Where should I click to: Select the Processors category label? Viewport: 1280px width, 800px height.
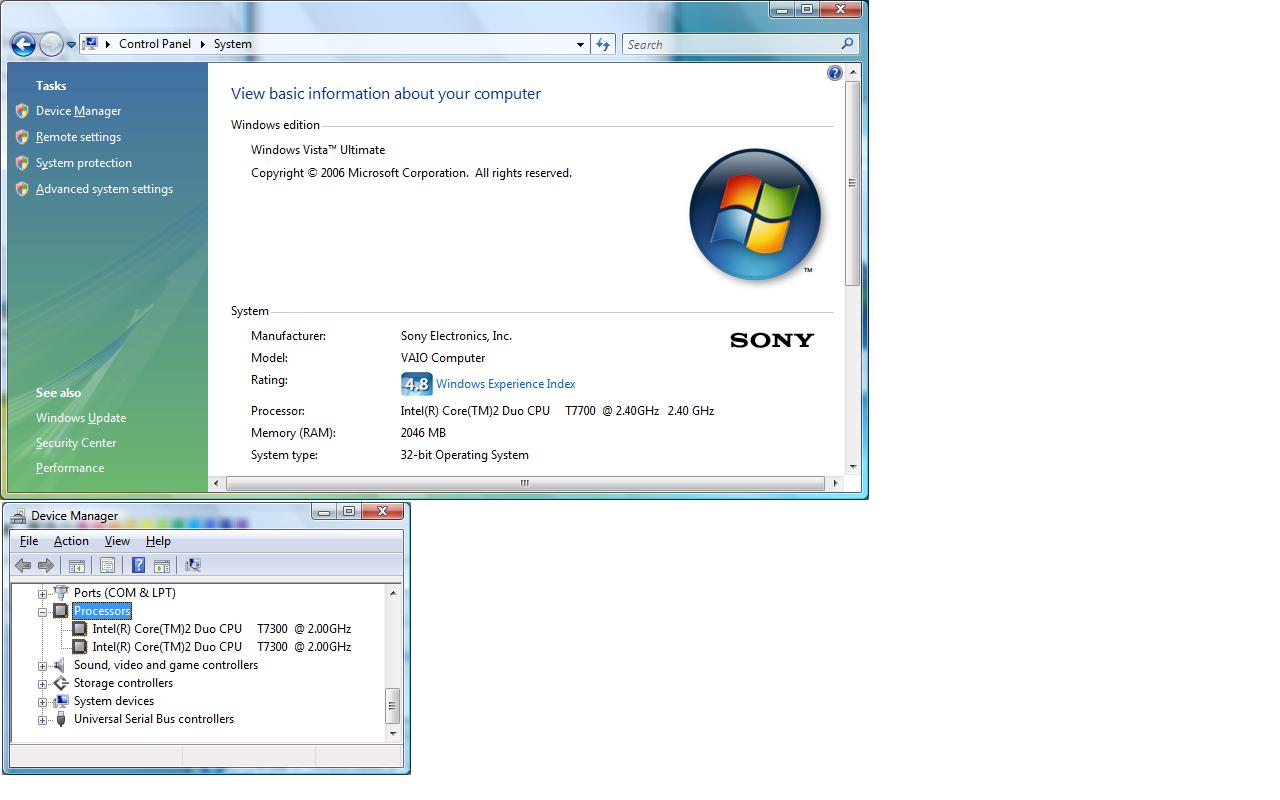[102, 611]
